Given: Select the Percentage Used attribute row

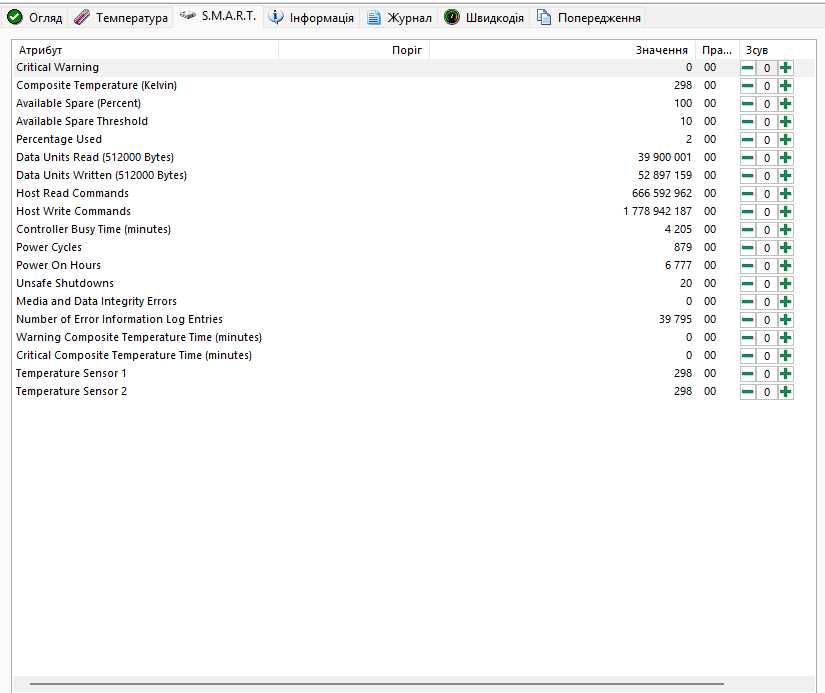Looking at the screenshot, I should [x=414, y=139].
